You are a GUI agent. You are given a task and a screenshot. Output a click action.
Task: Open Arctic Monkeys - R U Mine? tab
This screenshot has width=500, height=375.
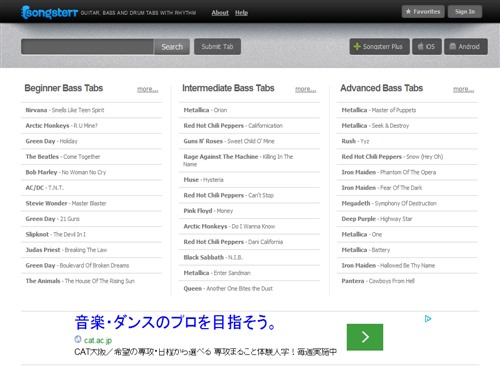pyautogui.click(x=62, y=126)
